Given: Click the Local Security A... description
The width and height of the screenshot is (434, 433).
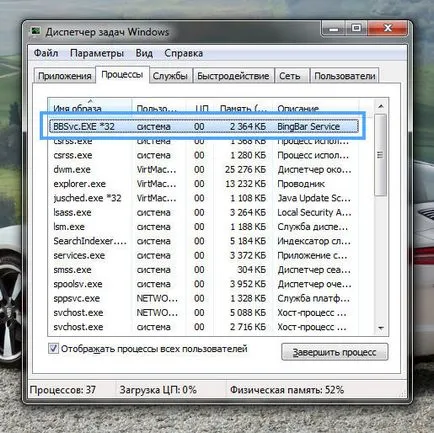Looking at the screenshot, I should click(314, 212).
